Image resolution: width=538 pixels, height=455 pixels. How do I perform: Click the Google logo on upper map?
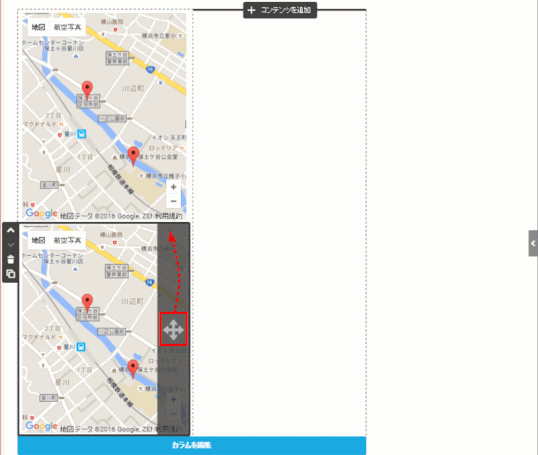pyautogui.click(x=42, y=214)
